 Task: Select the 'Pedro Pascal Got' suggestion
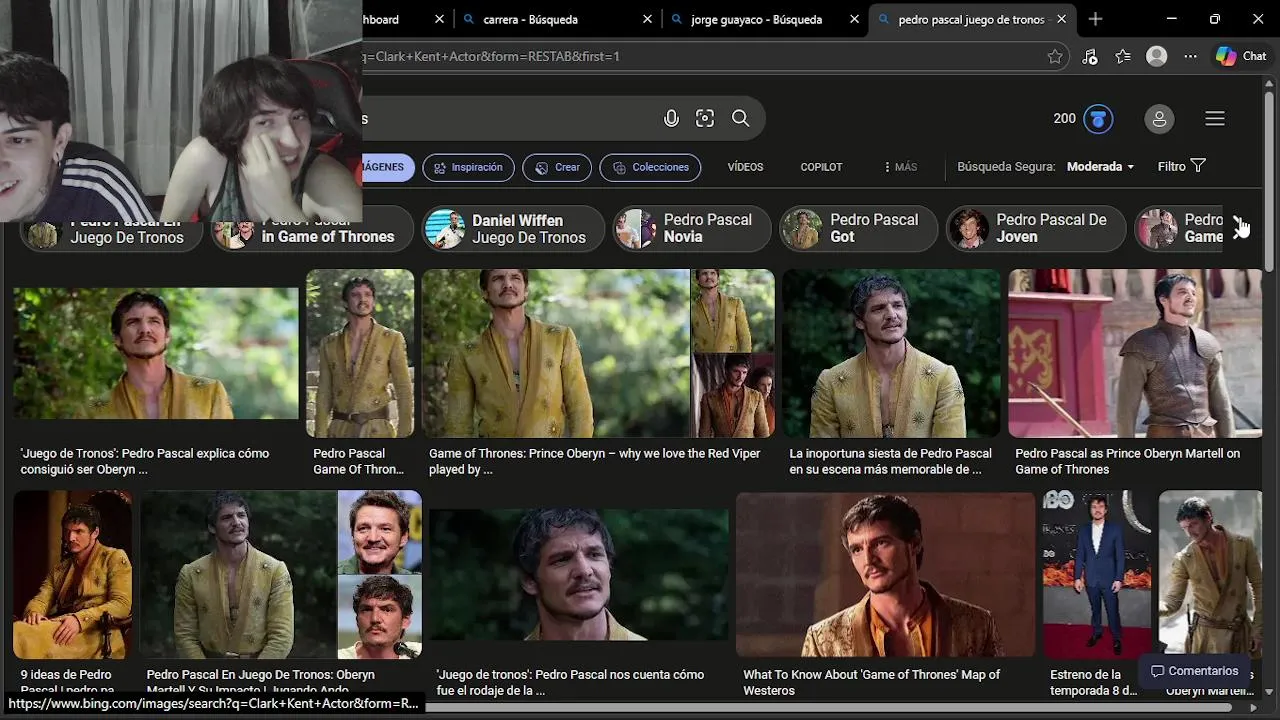click(858, 229)
